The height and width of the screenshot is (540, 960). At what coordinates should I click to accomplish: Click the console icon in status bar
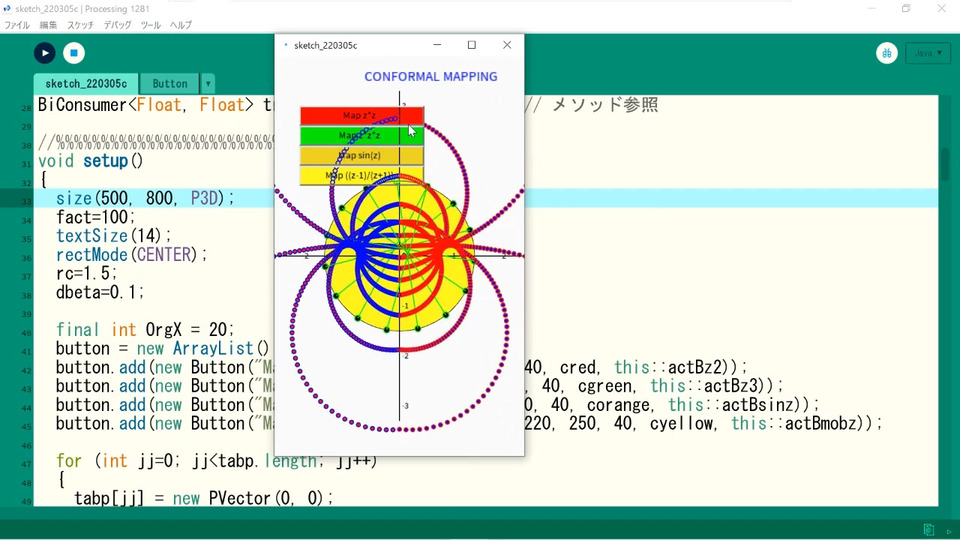(929, 529)
